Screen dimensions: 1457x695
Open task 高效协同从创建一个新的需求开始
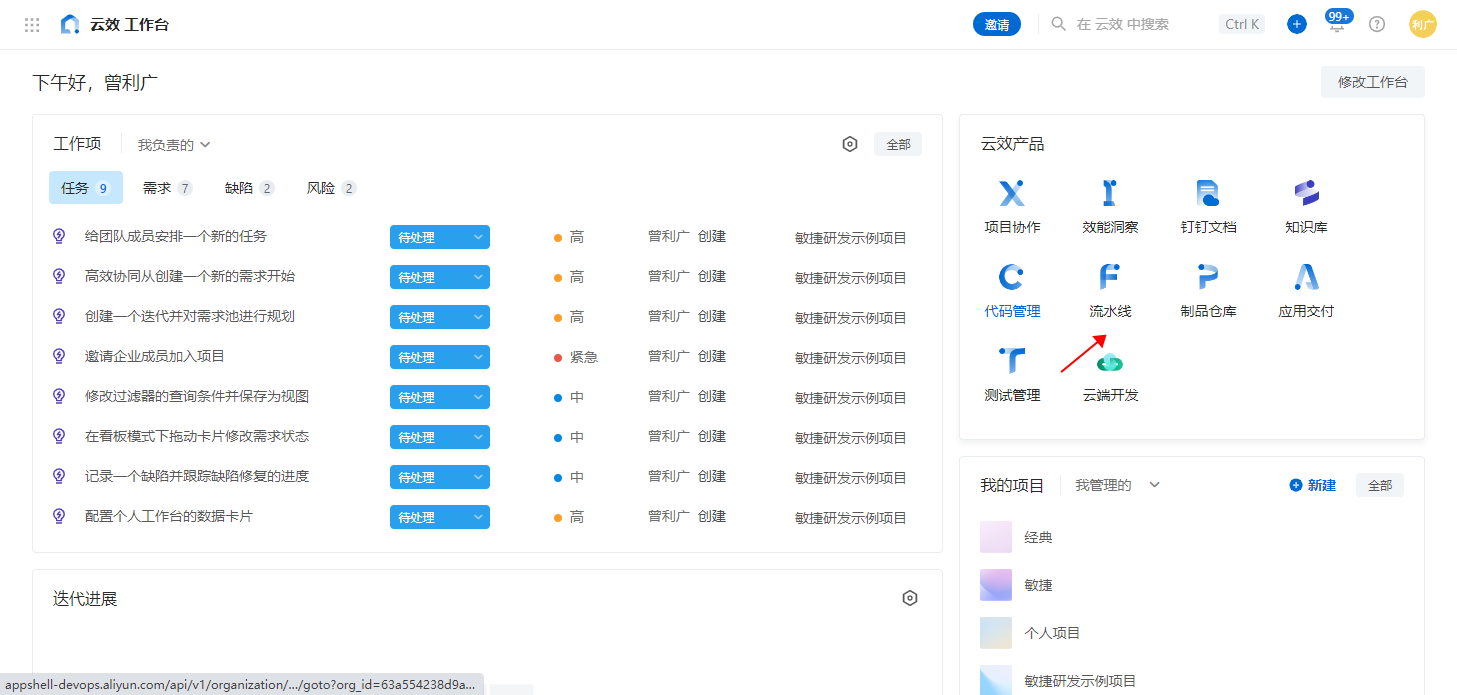(x=190, y=276)
